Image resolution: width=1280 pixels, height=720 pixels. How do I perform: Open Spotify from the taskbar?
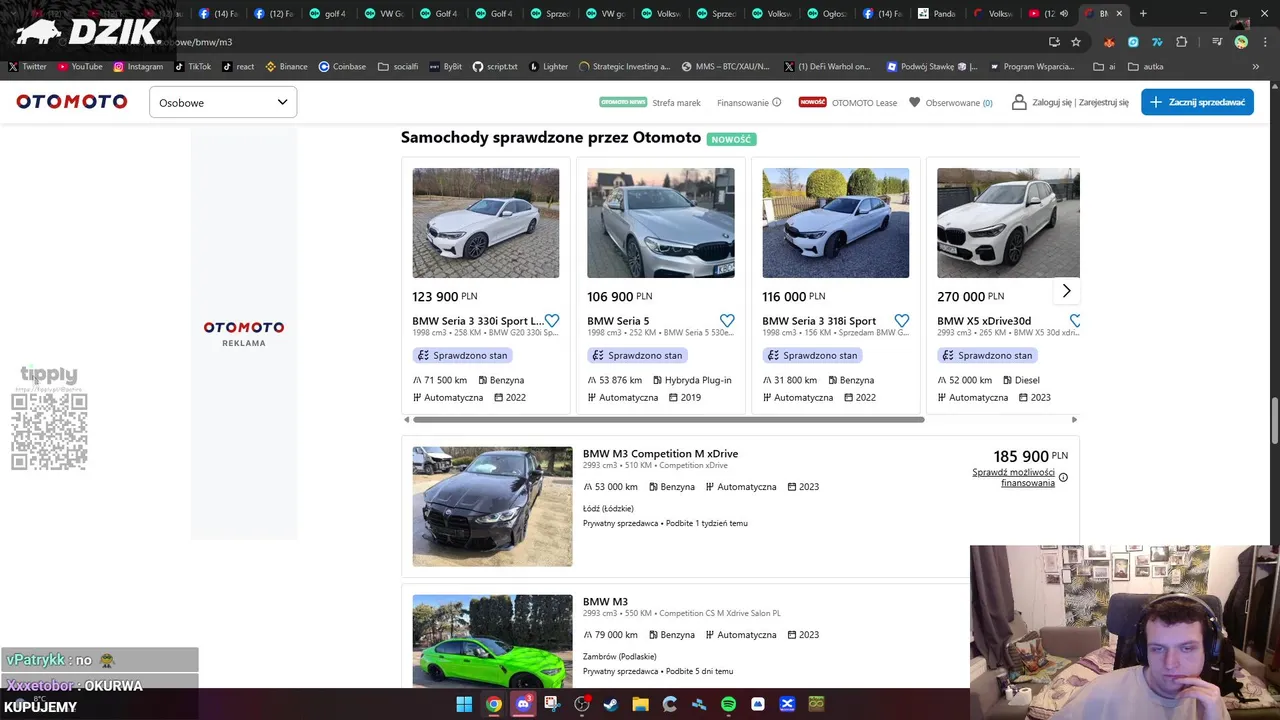tap(728, 704)
